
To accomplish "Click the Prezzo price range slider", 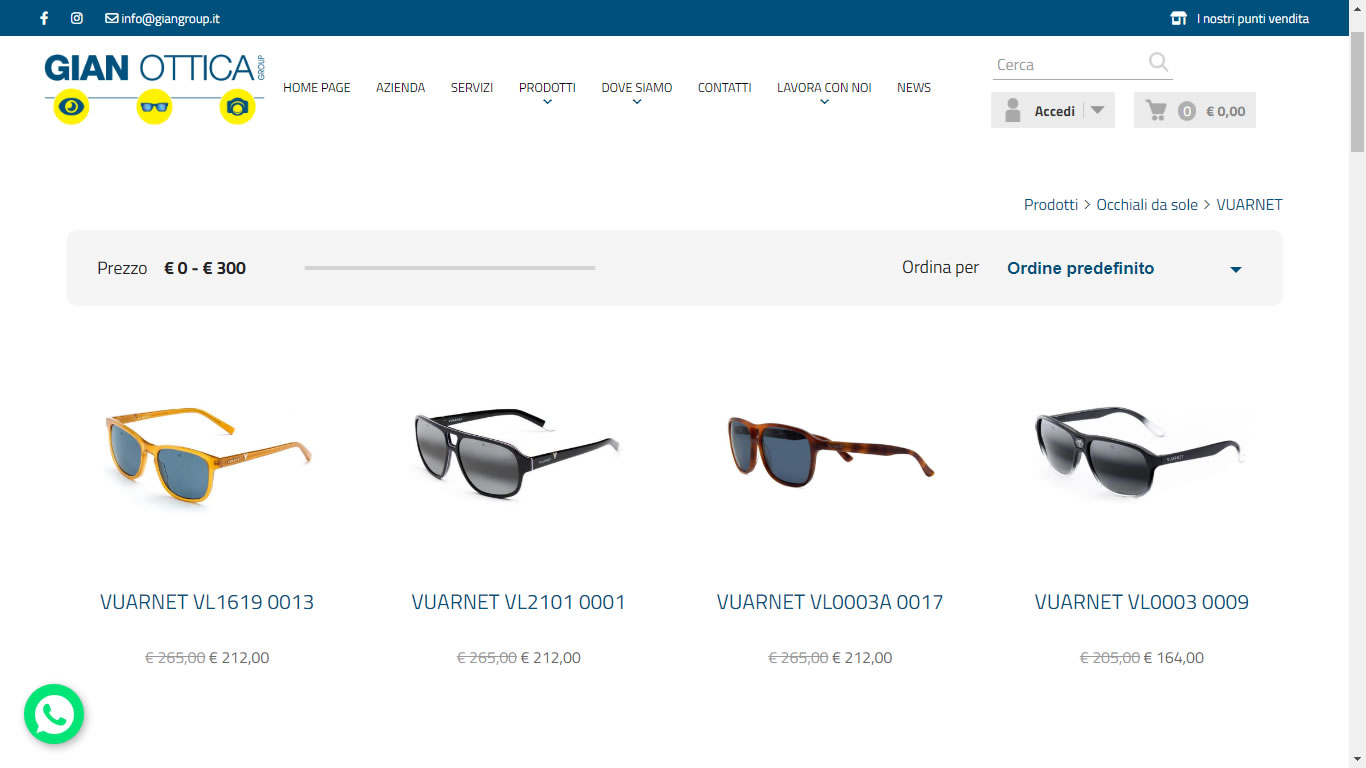I will pos(449,268).
